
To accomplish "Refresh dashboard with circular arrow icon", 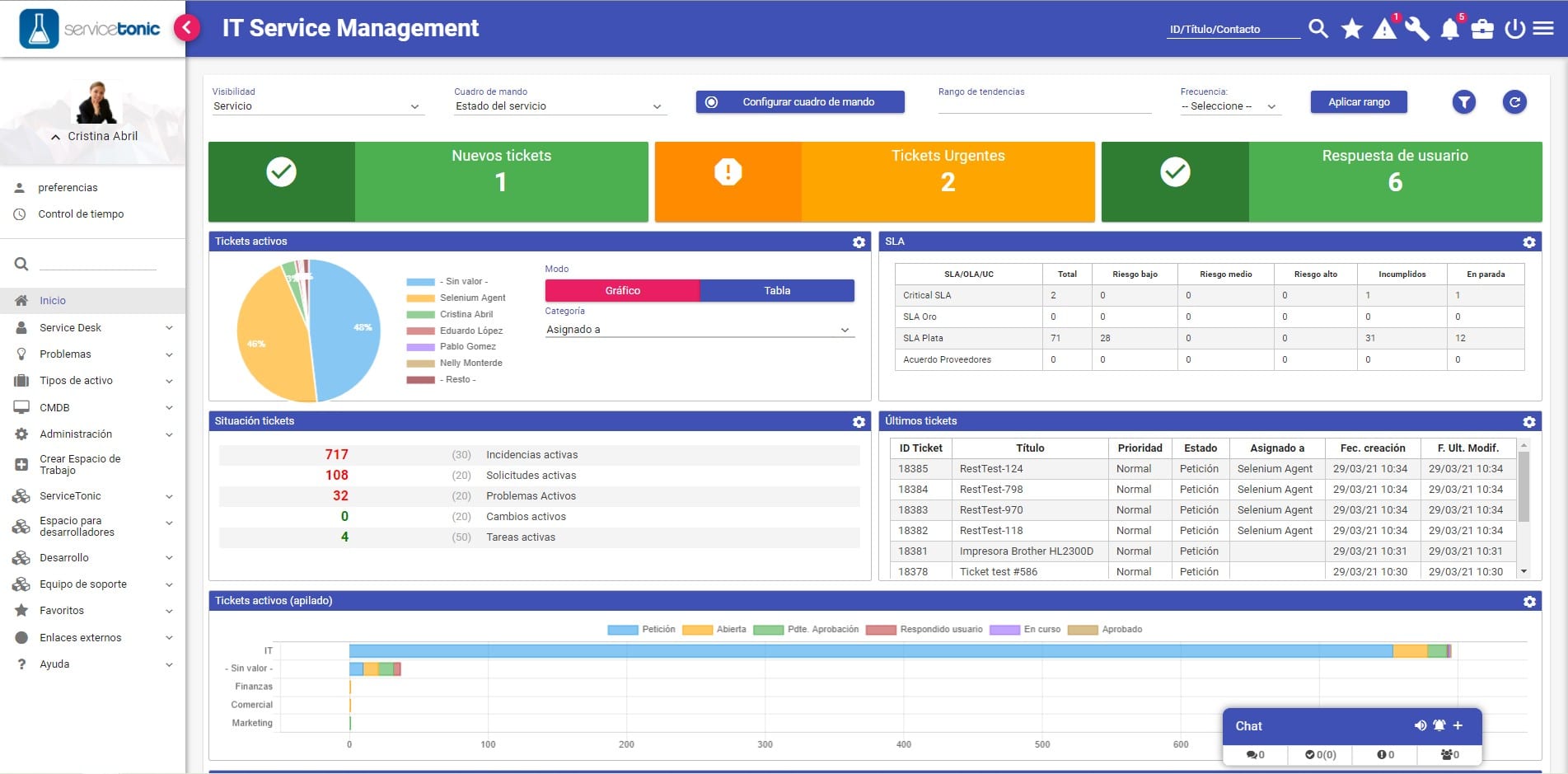I will [x=1514, y=102].
